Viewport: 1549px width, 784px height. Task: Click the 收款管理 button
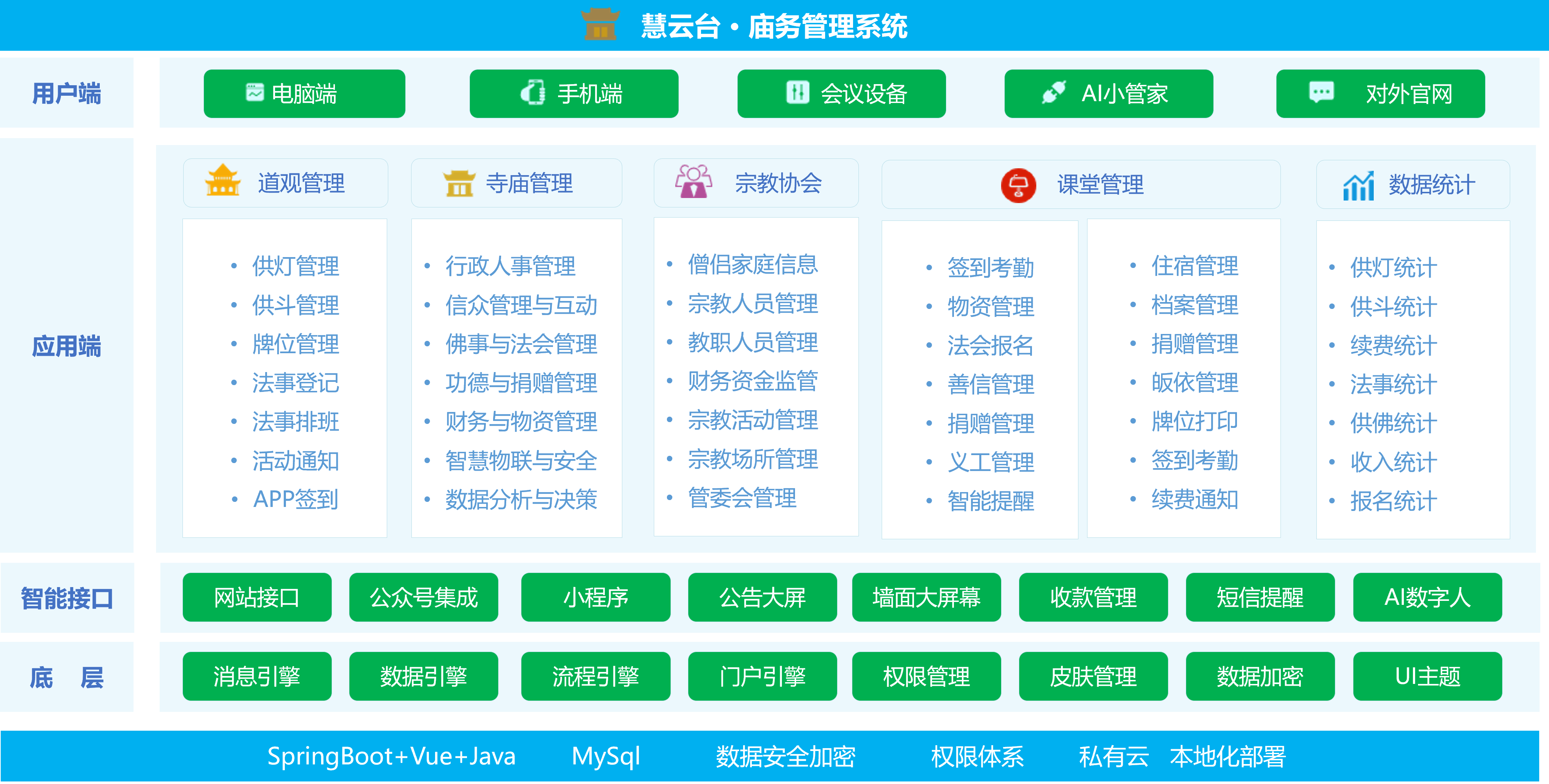[1093, 597]
